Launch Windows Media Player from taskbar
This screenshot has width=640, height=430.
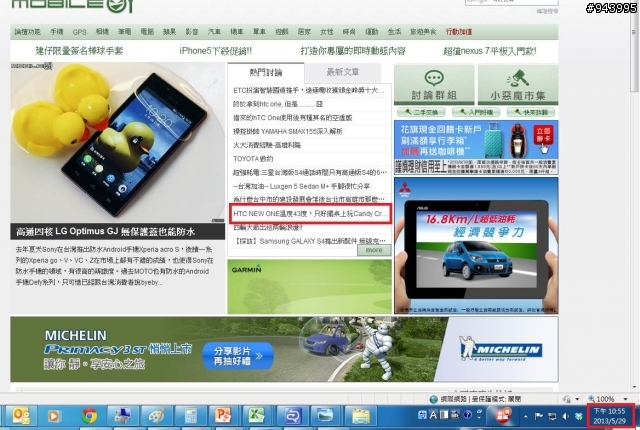(53, 416)
